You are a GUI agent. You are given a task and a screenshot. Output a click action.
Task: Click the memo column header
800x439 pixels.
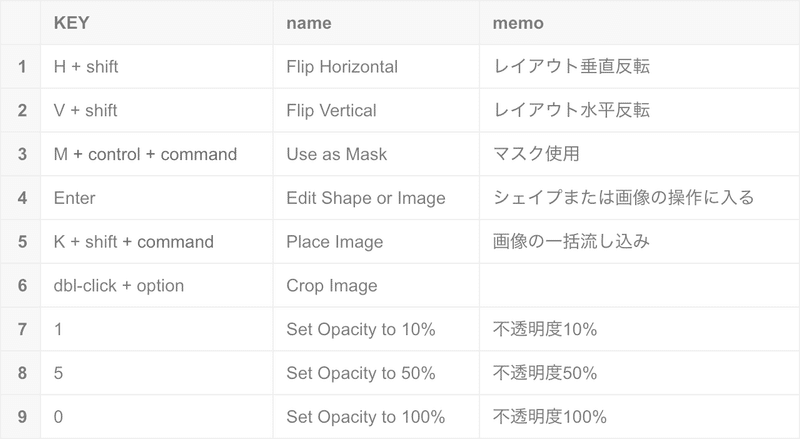639,22
